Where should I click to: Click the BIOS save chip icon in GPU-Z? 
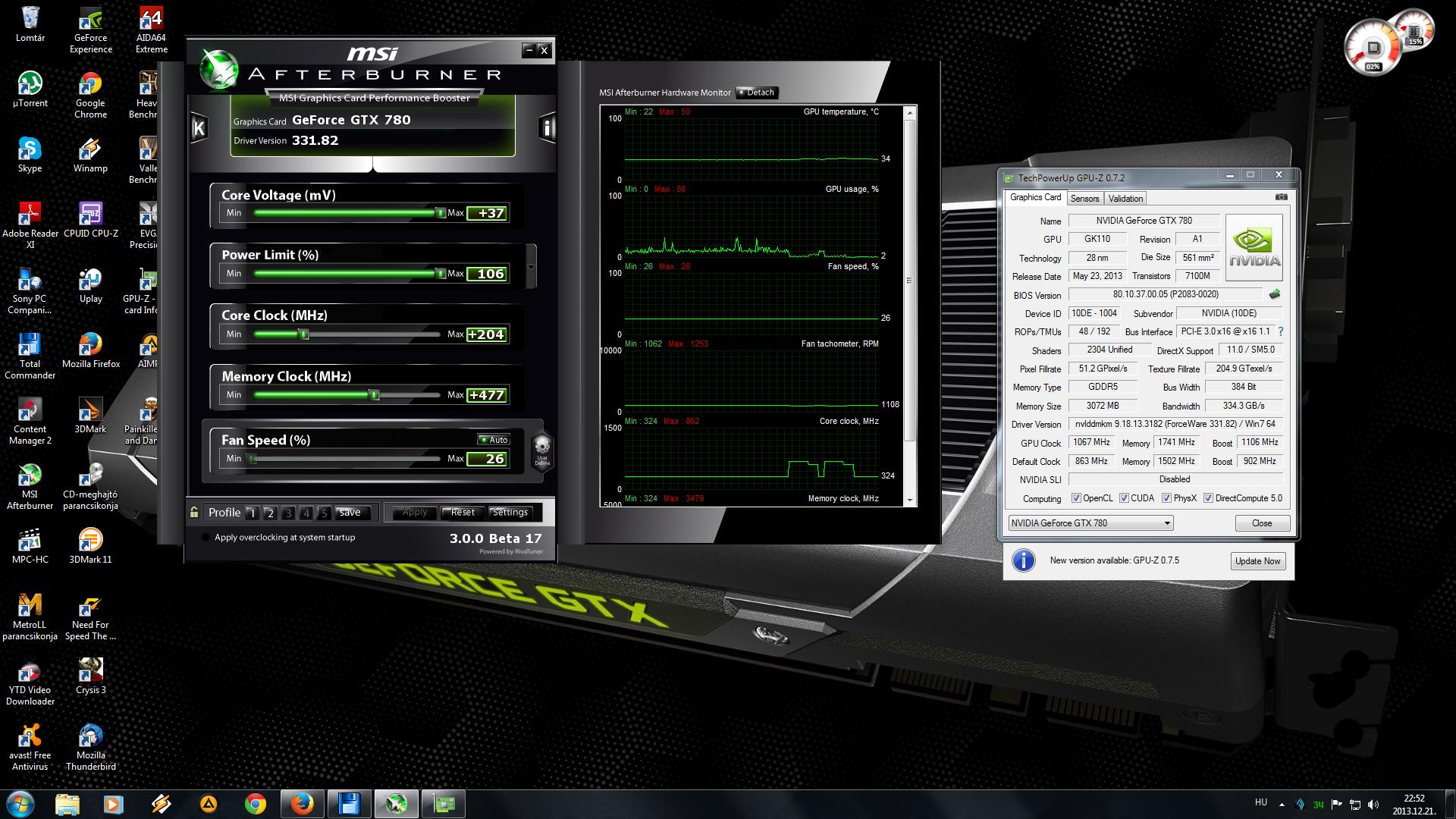(1275, 294)
